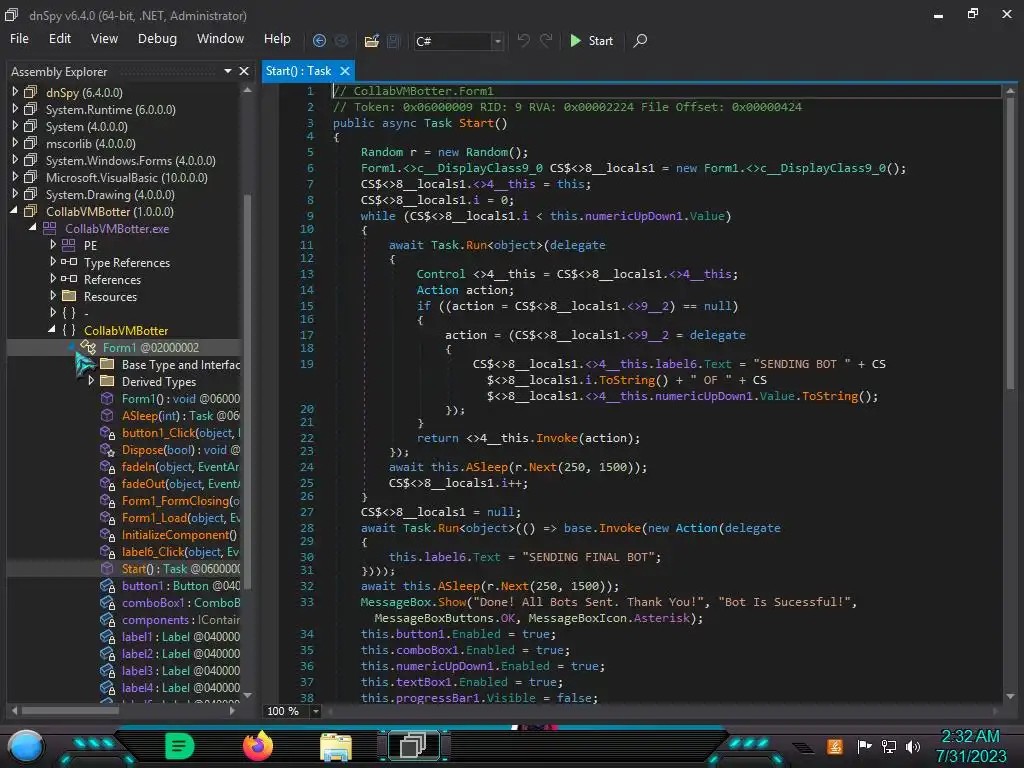Click the Form1_Load method icon
This screenshot has height=768, width=1024.
[107, 517]
